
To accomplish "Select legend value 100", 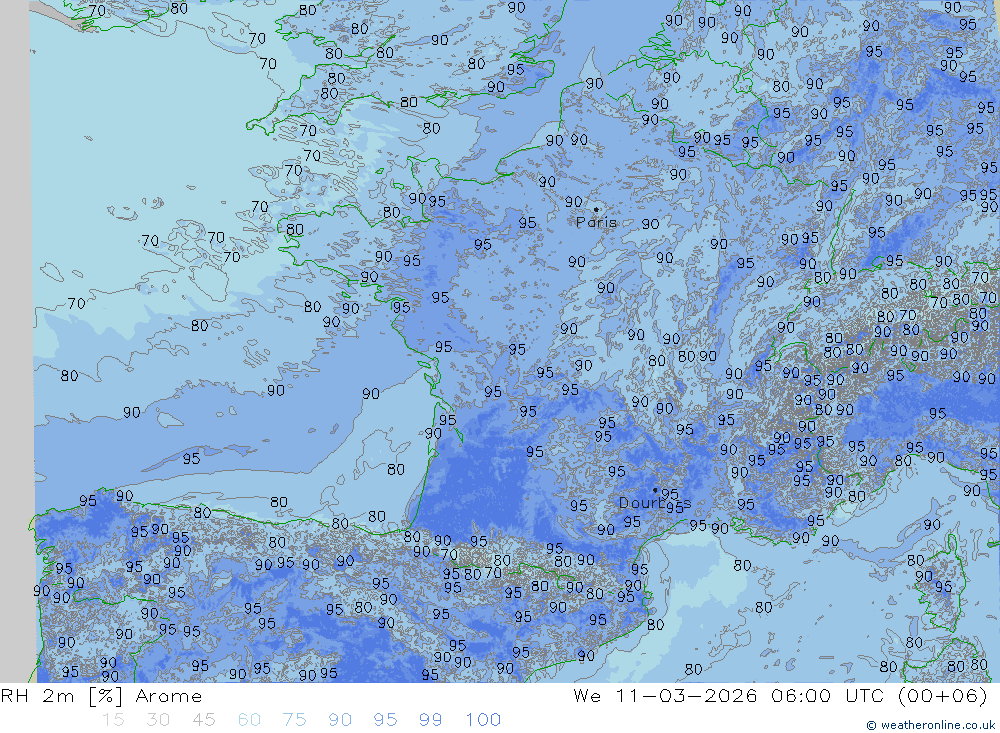I will coord(483,720).
